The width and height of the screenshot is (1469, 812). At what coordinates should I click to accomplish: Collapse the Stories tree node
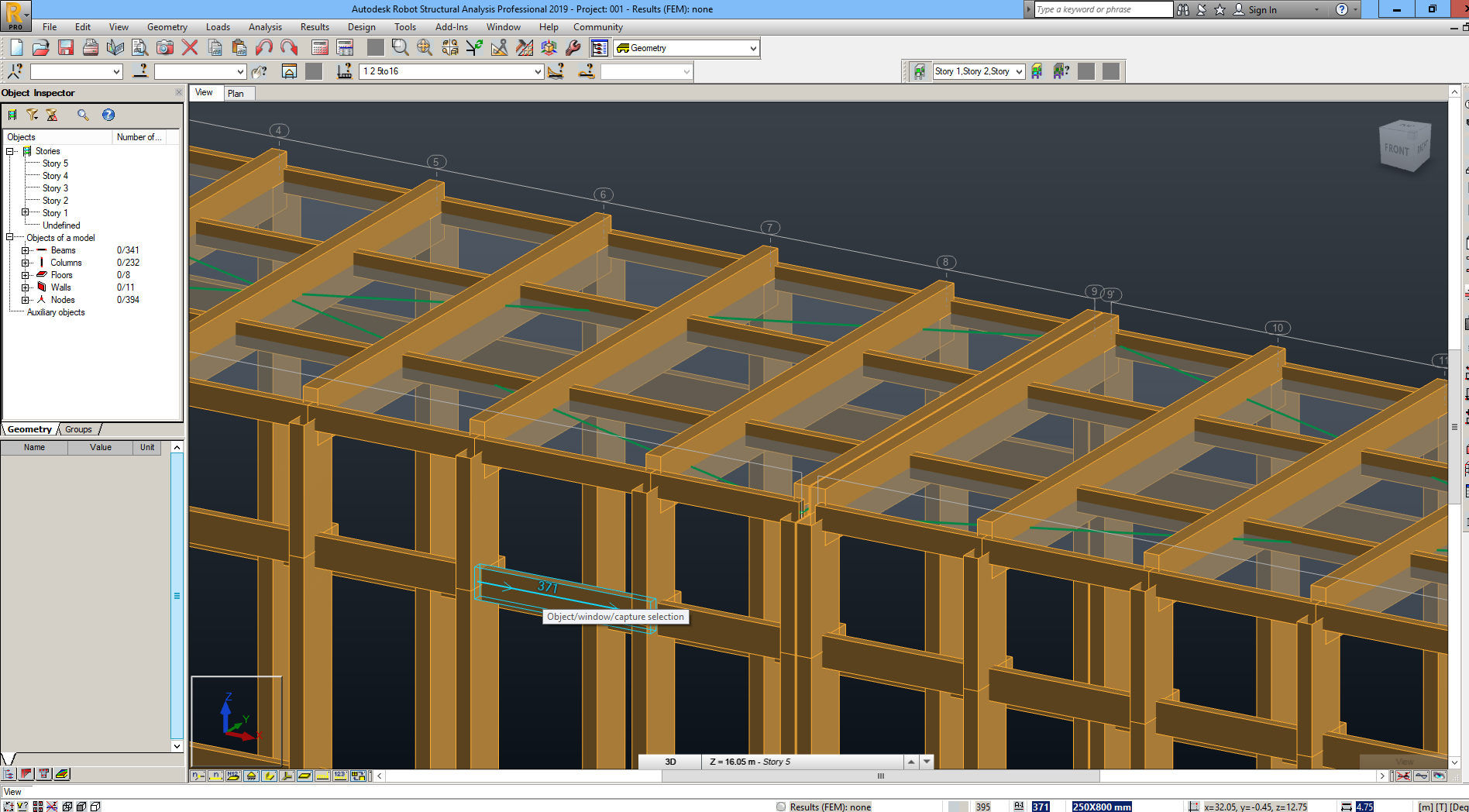point(10,151)
